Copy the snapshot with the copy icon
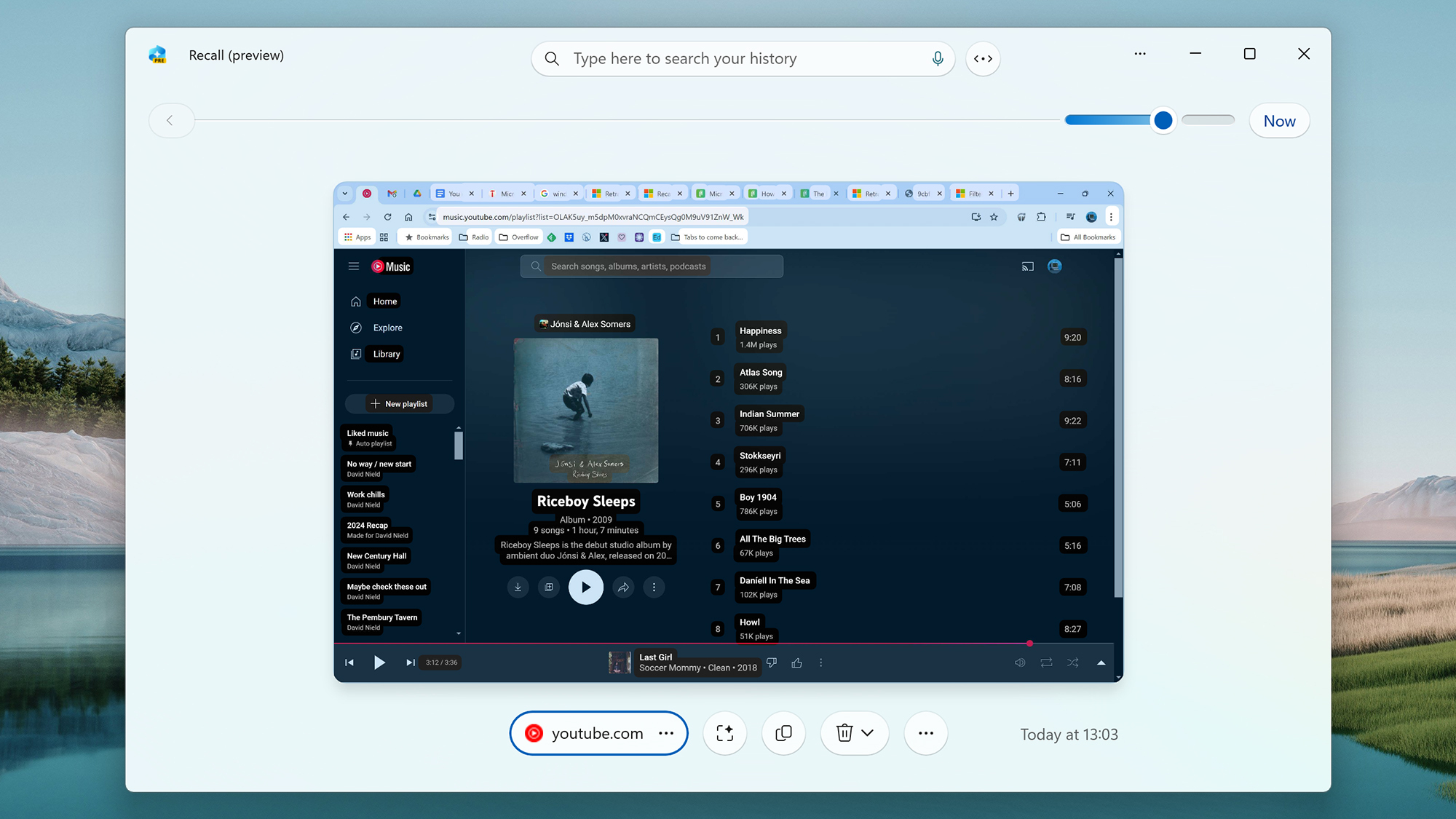The width and height of the screenshot is (1456, 819). click(783, 733)
